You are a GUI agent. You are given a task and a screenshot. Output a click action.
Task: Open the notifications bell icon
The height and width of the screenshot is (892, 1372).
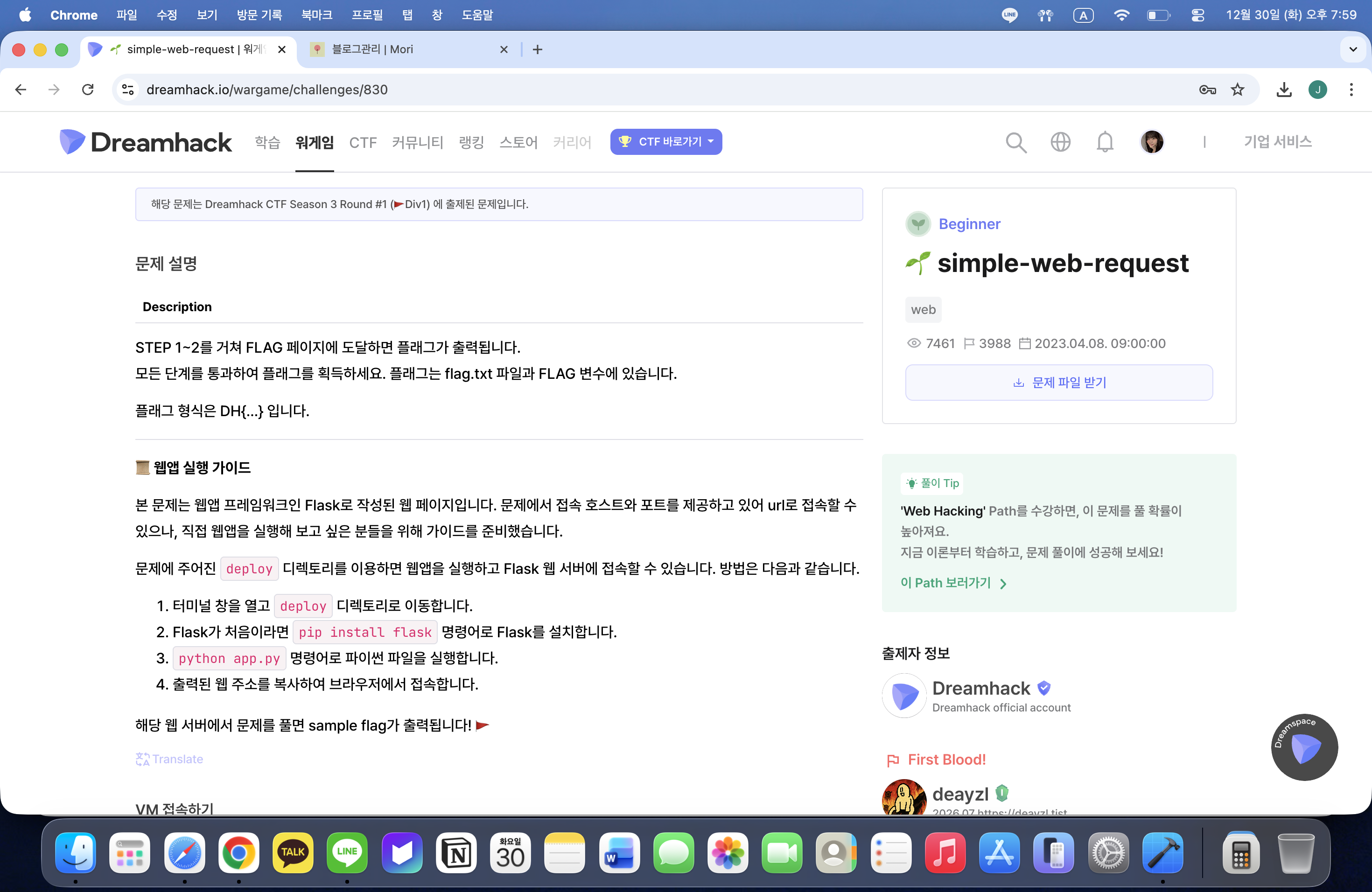(x=1105, y=142)
